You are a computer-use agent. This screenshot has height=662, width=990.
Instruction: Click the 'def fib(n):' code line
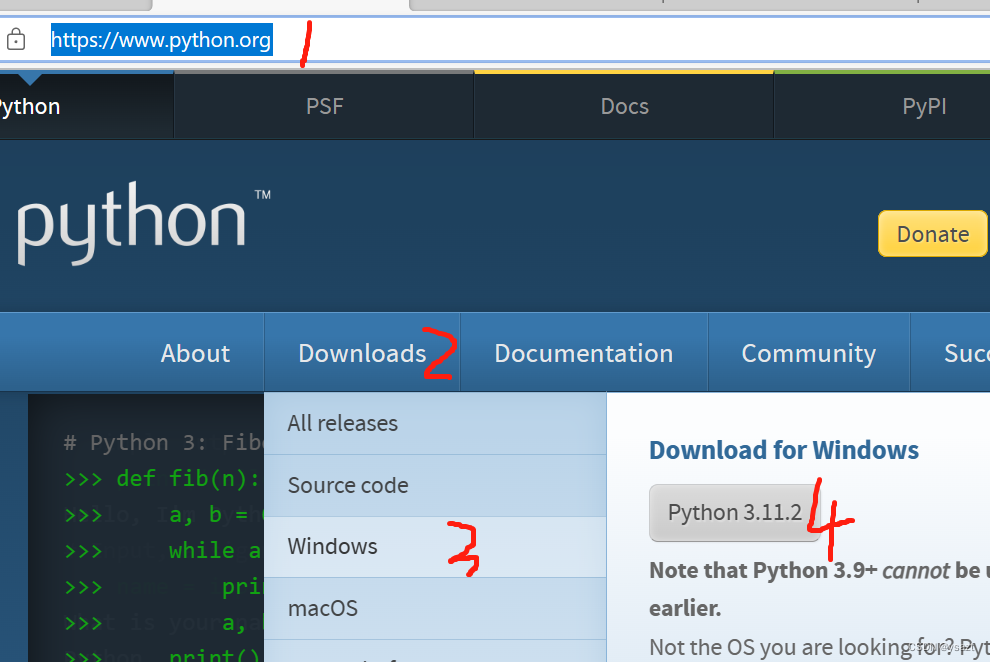188,478
